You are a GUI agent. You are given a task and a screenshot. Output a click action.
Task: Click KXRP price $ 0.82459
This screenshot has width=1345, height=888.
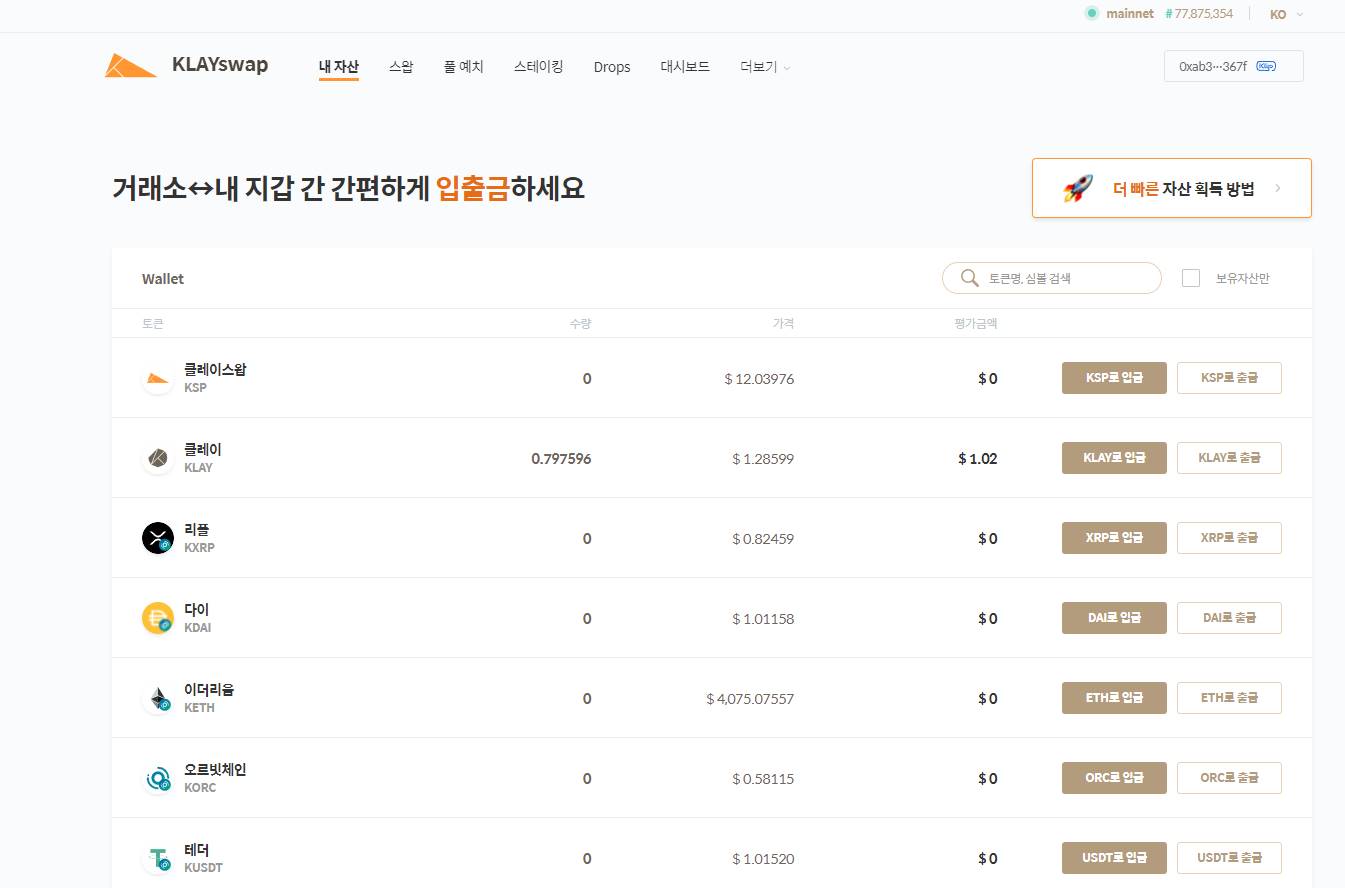pyautogui.click(x=763, y=539)
